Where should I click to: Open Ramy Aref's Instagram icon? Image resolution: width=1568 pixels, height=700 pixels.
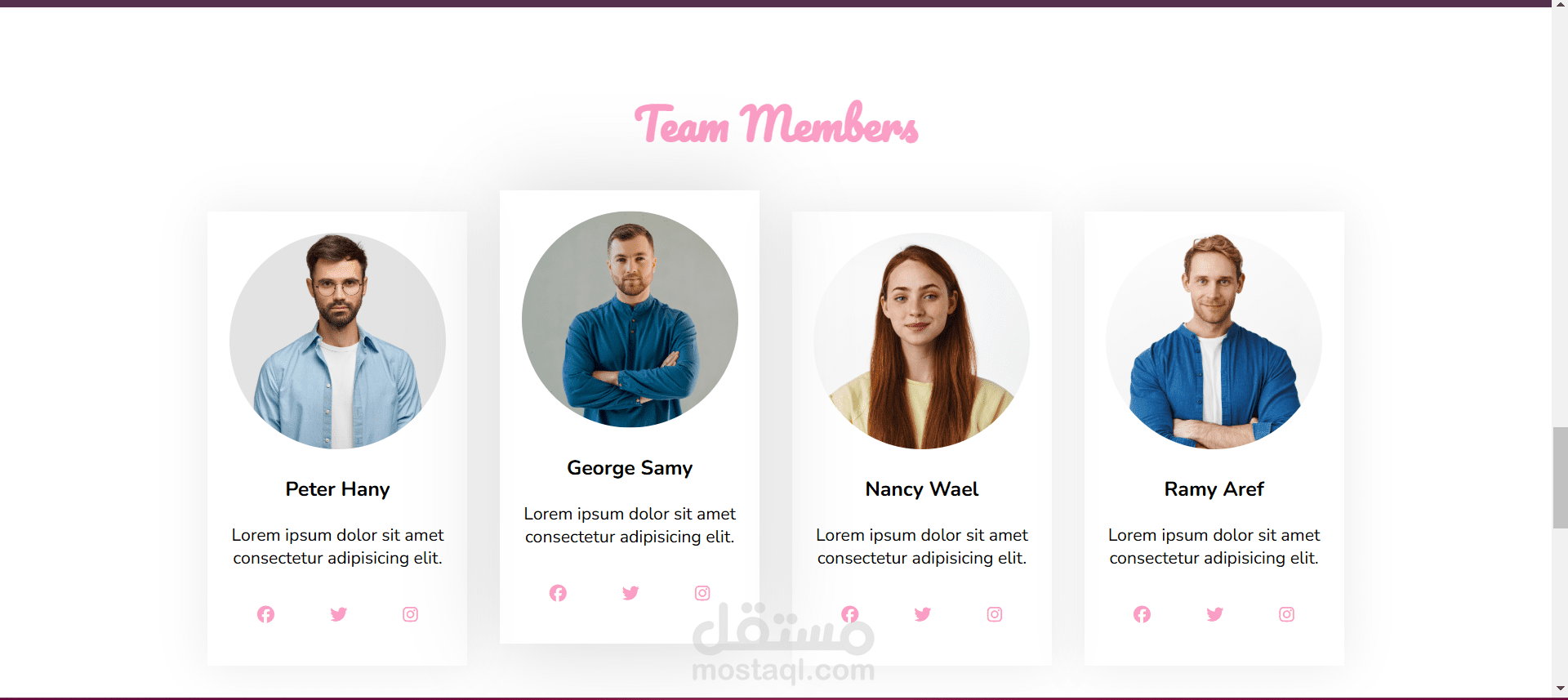click(1286, 614)
